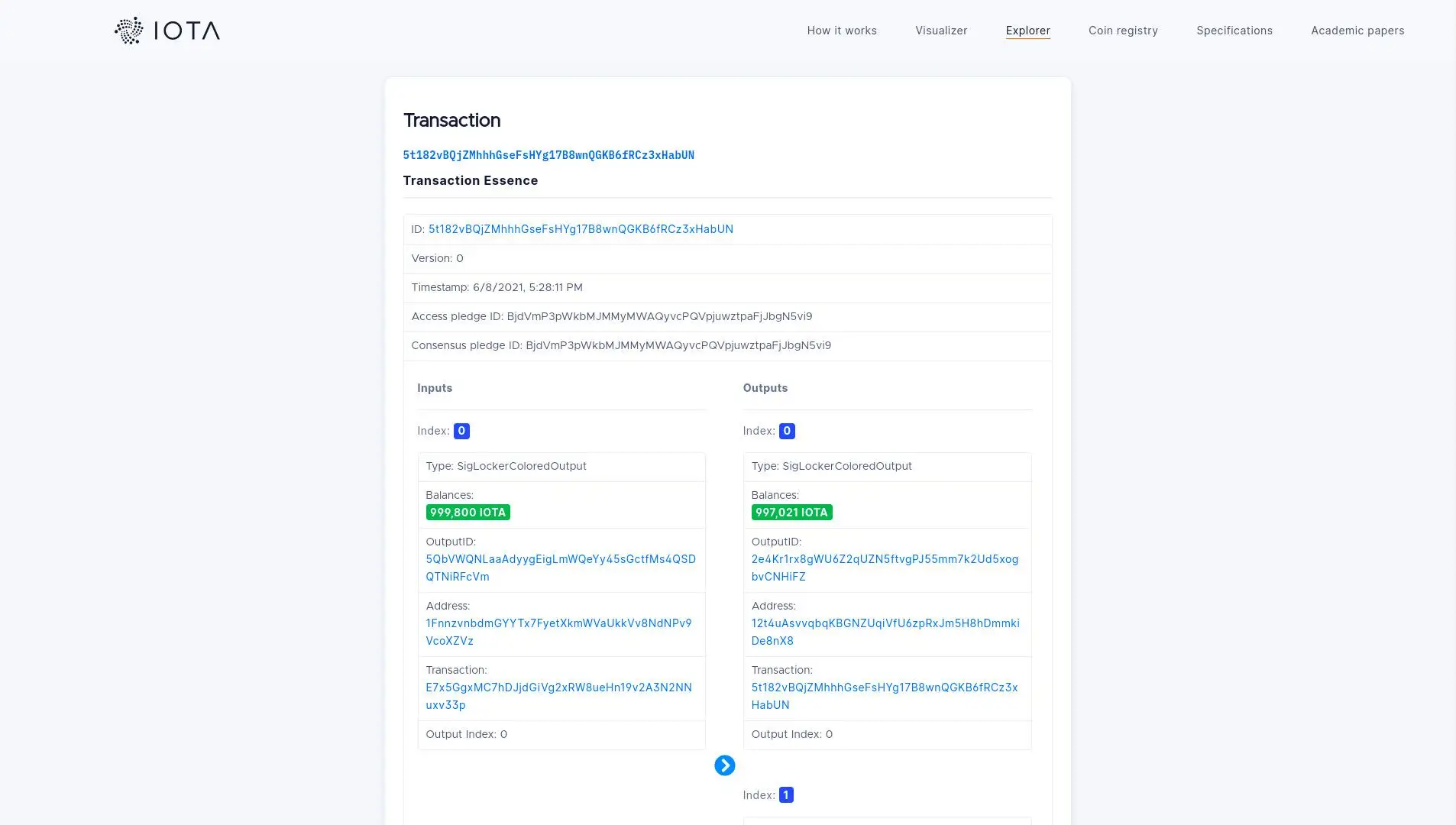The height and width of the screenshot is (825, 1456).
Task: Go to the Visualizer page
Action: pyautogui.click(x=941, y=31)
